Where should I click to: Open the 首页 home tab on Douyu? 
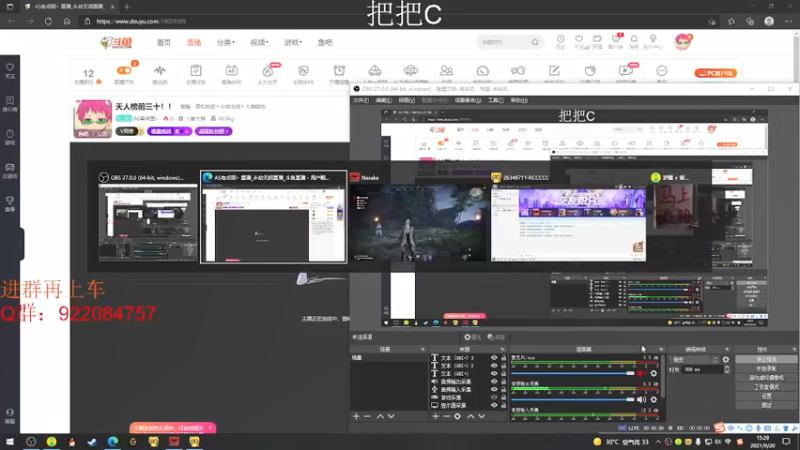(164, 42)
